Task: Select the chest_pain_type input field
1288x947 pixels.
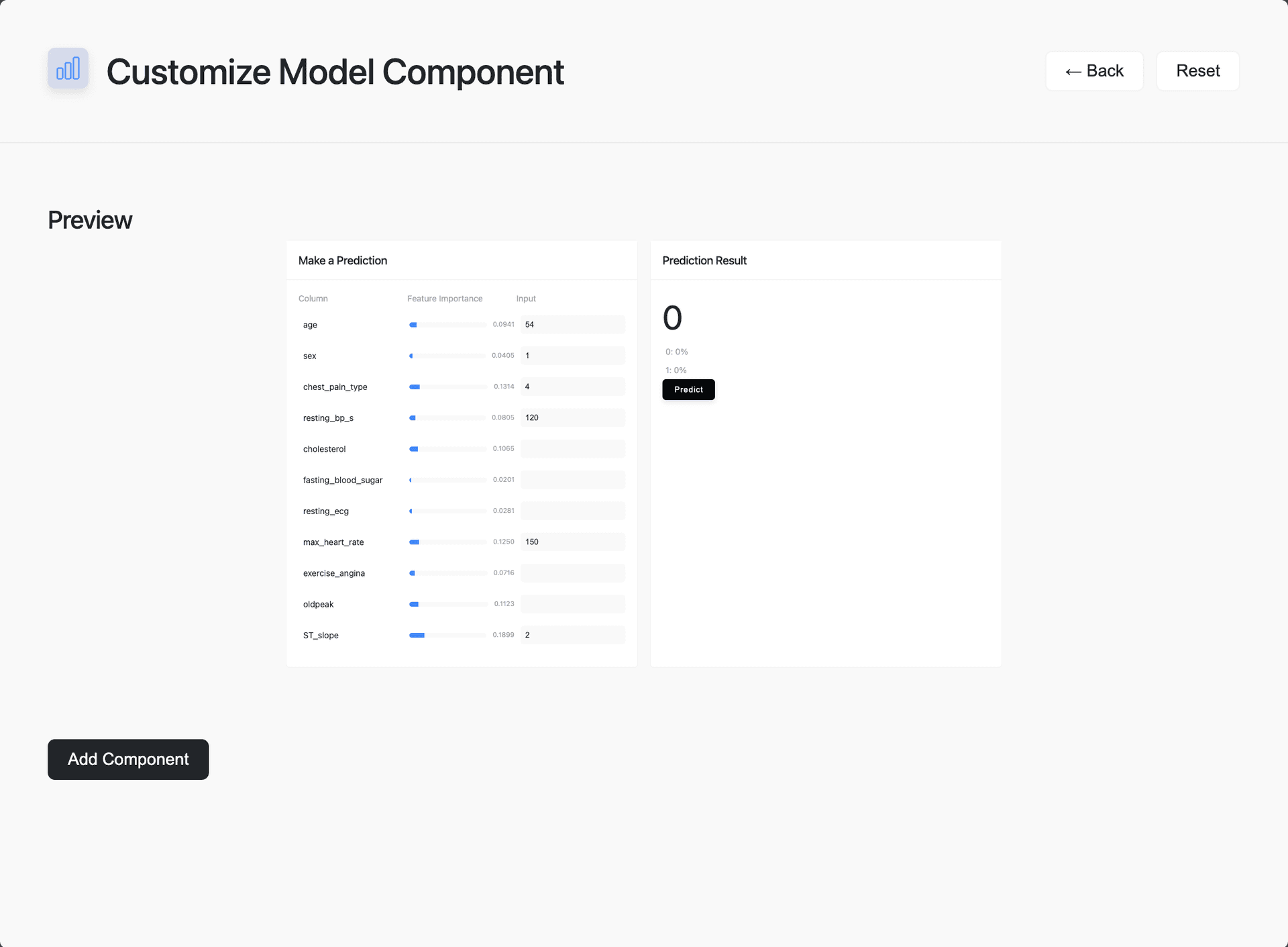Action: coord(572,387)
